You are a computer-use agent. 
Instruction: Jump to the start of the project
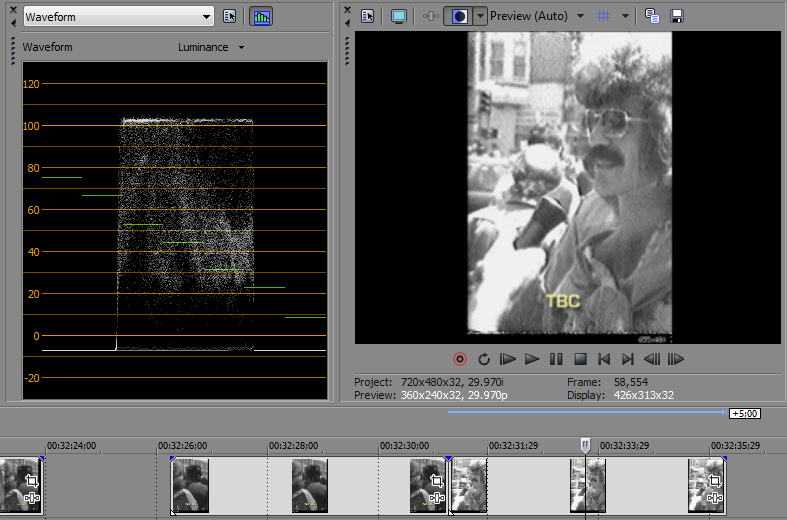point(604,359)
